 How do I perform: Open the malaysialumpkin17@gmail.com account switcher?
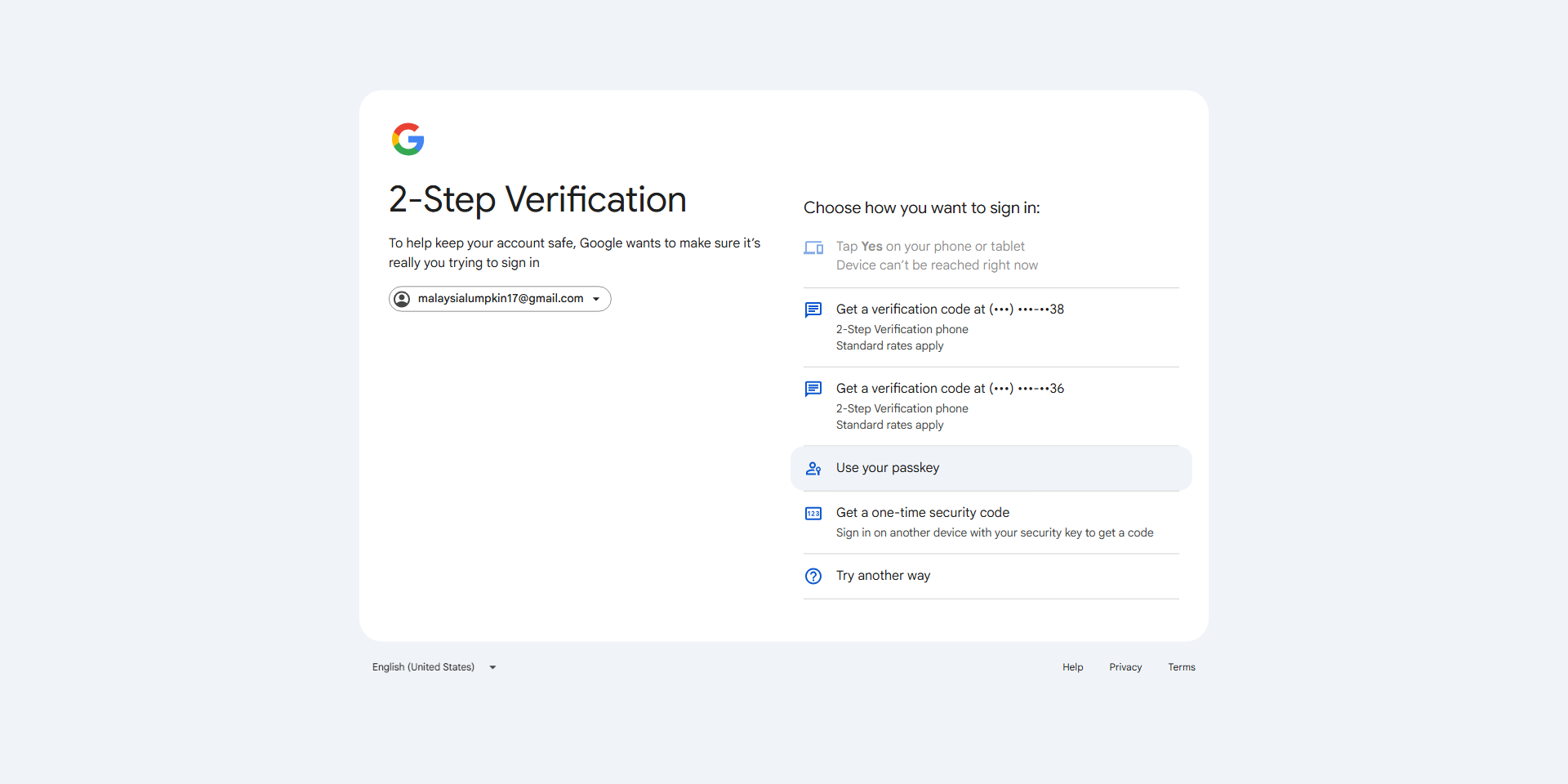pos(500,299)
